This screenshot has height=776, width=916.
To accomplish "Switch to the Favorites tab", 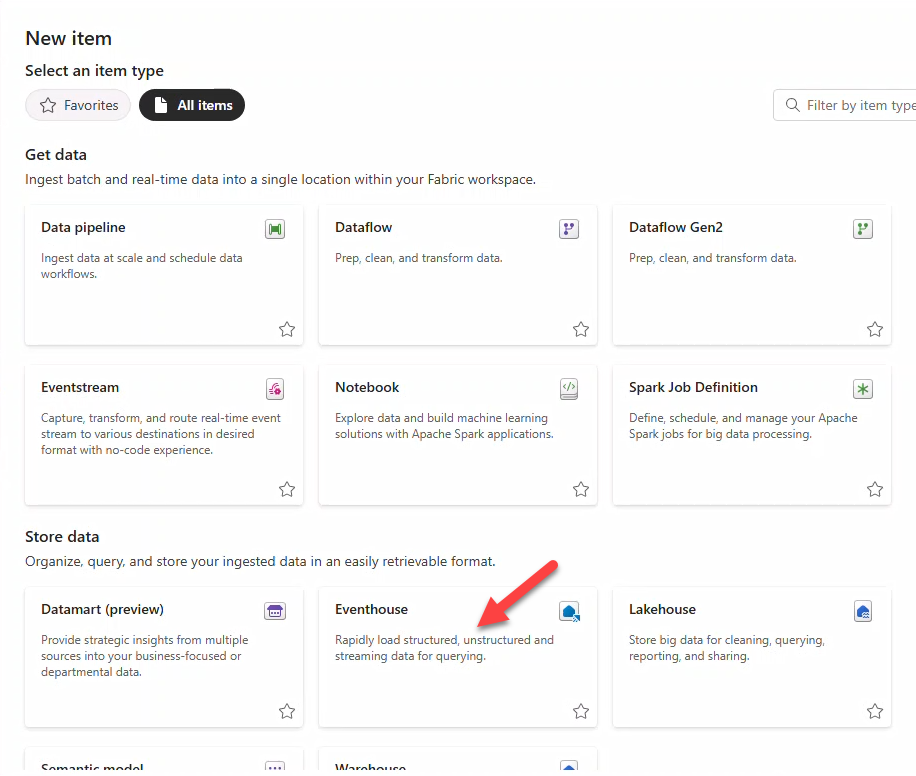I will click(78, 105).
